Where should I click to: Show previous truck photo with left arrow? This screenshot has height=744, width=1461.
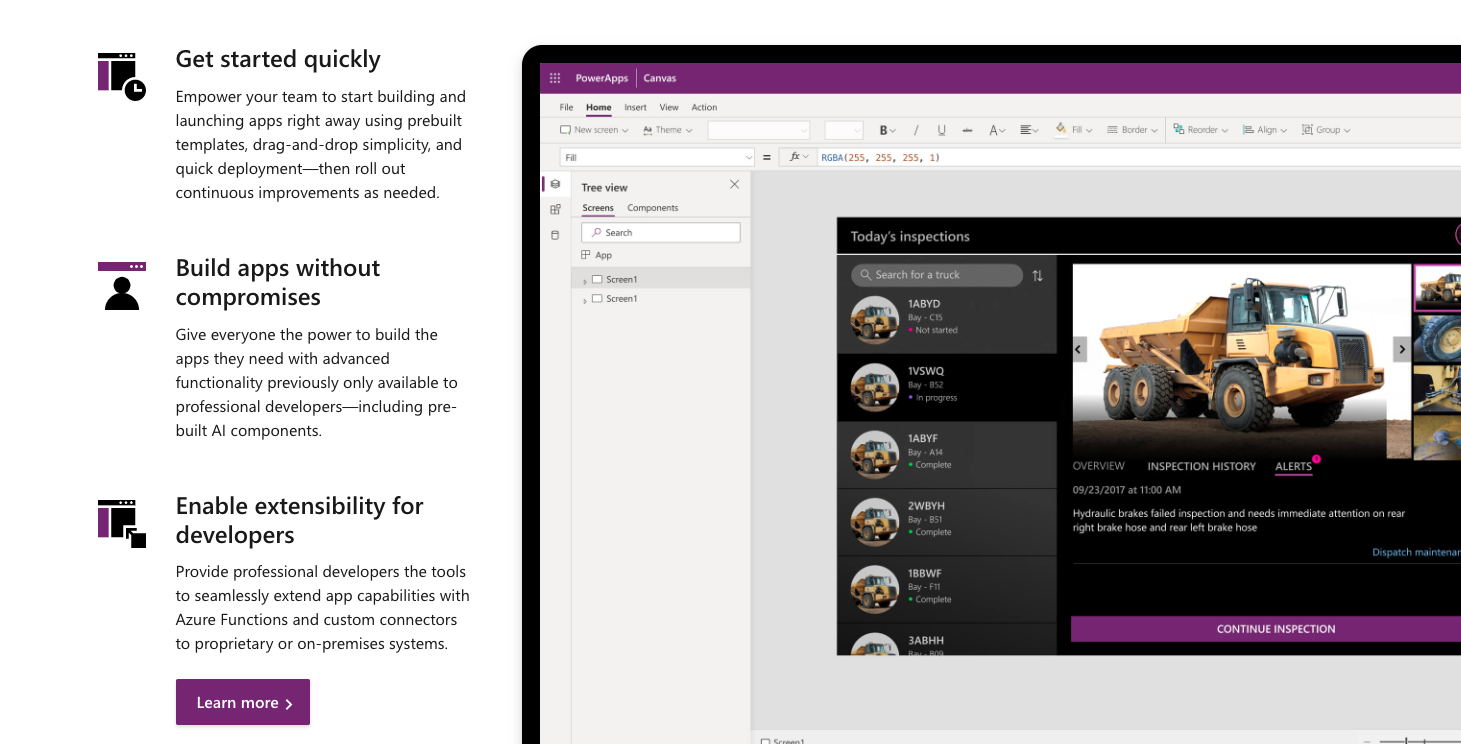click(x=1079, y=349)
